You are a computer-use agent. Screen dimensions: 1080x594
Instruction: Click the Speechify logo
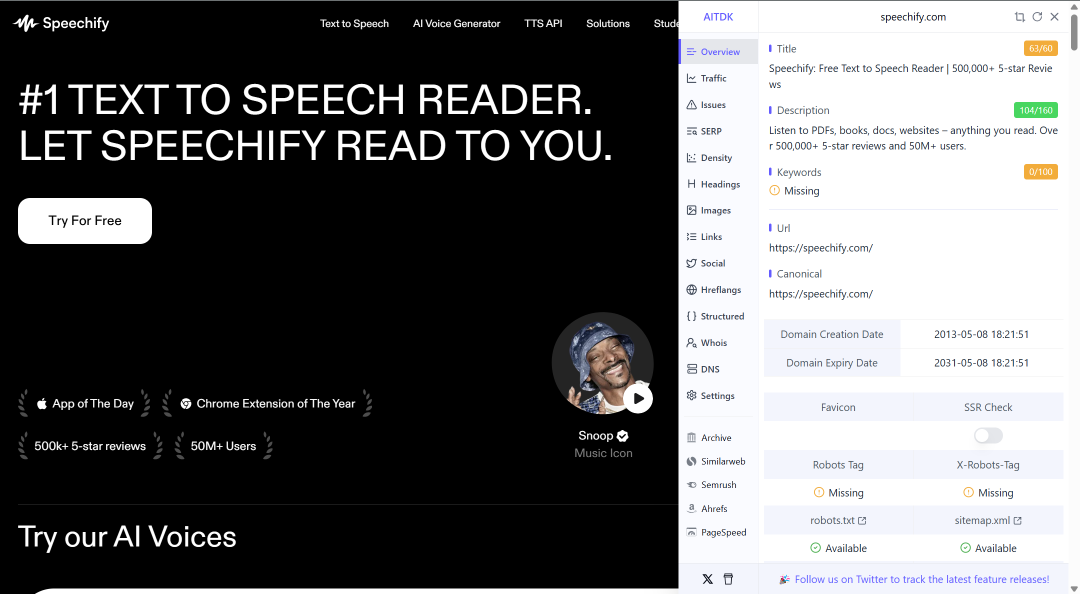61,23
